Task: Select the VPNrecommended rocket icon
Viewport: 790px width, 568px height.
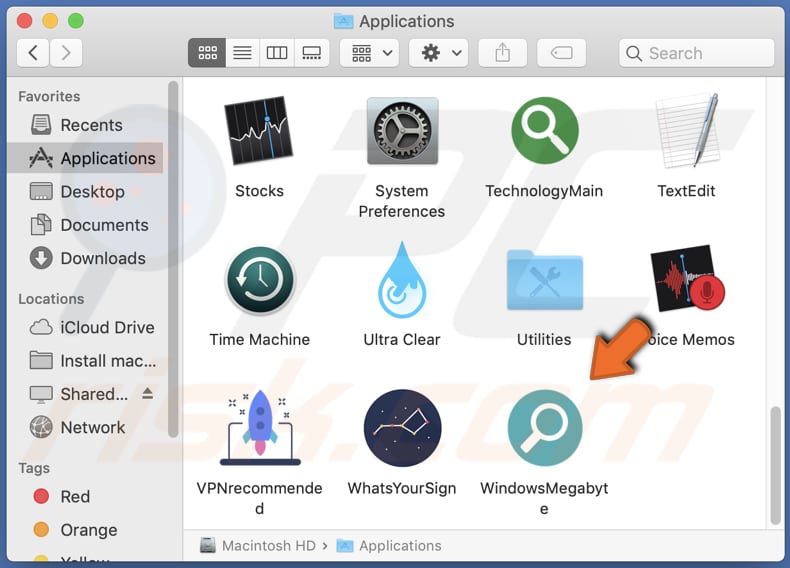Action: pos(260,427)
